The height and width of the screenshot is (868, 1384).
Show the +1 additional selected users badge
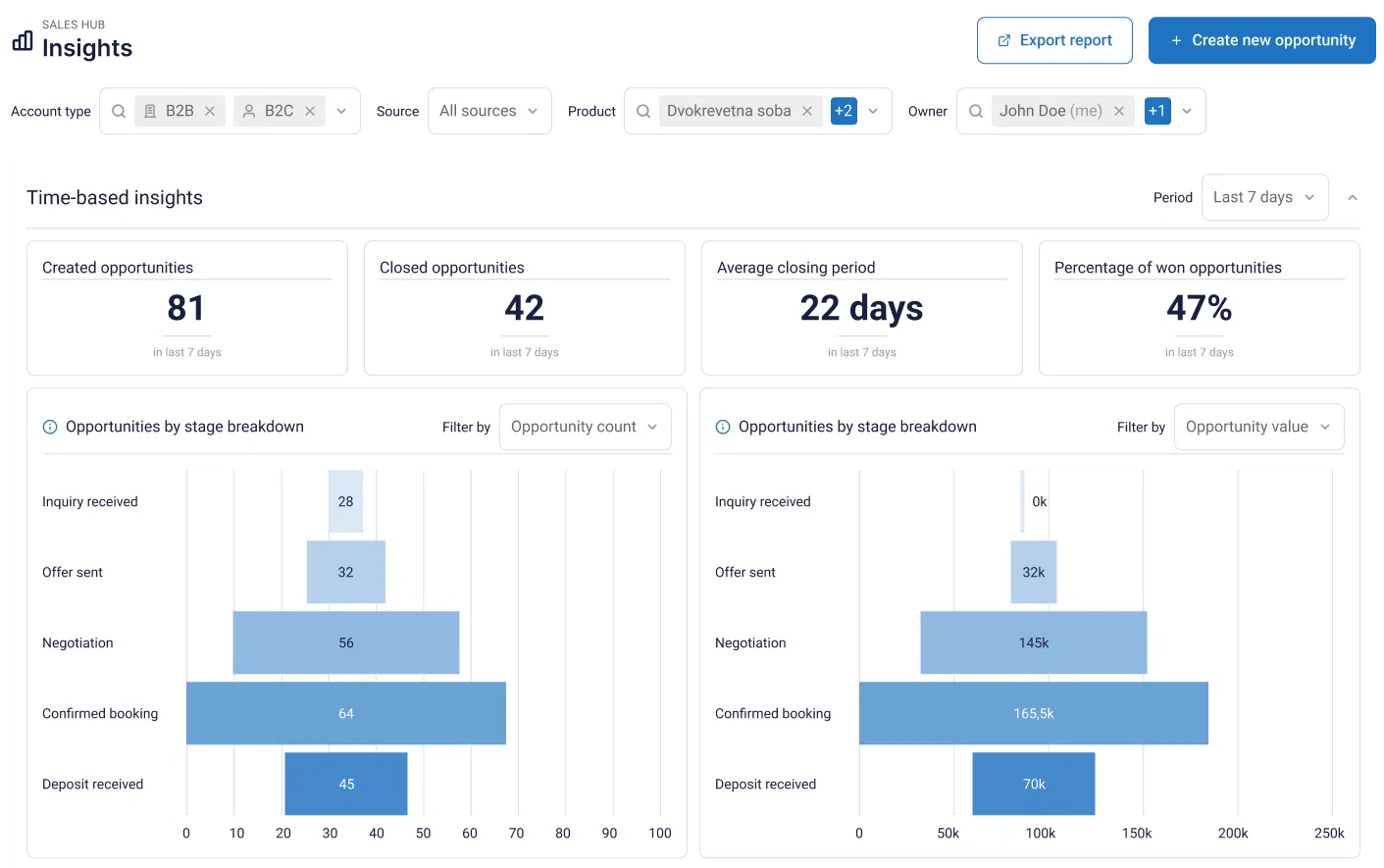1157,111
